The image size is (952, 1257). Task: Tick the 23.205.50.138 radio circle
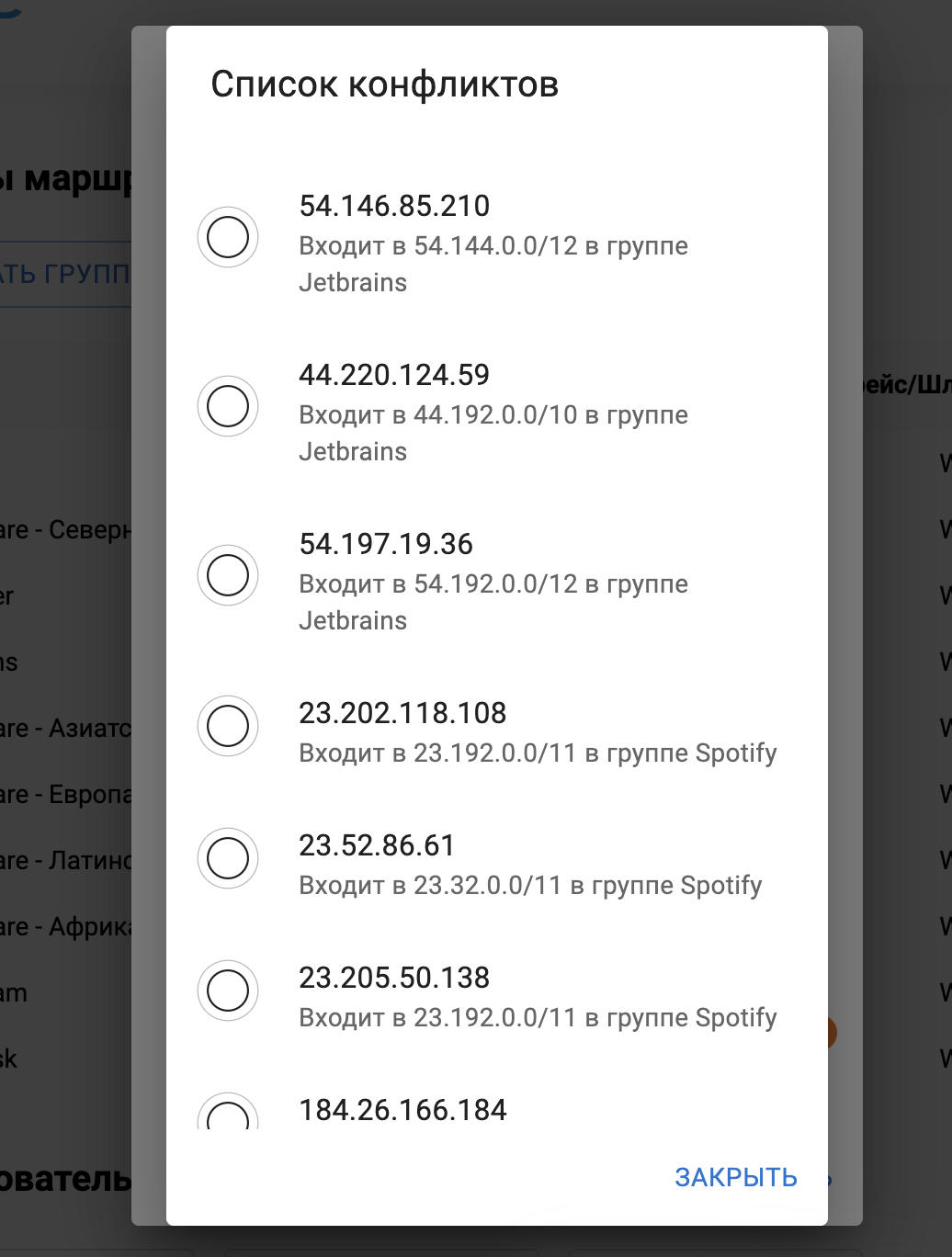click(x=228, y=991)
